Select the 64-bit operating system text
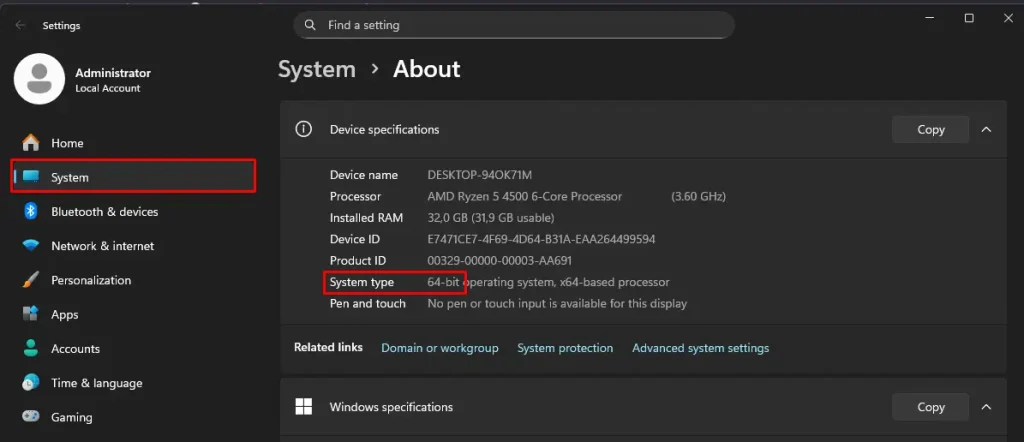Viewport: 1024px width, 442px height. coord(548,282)
